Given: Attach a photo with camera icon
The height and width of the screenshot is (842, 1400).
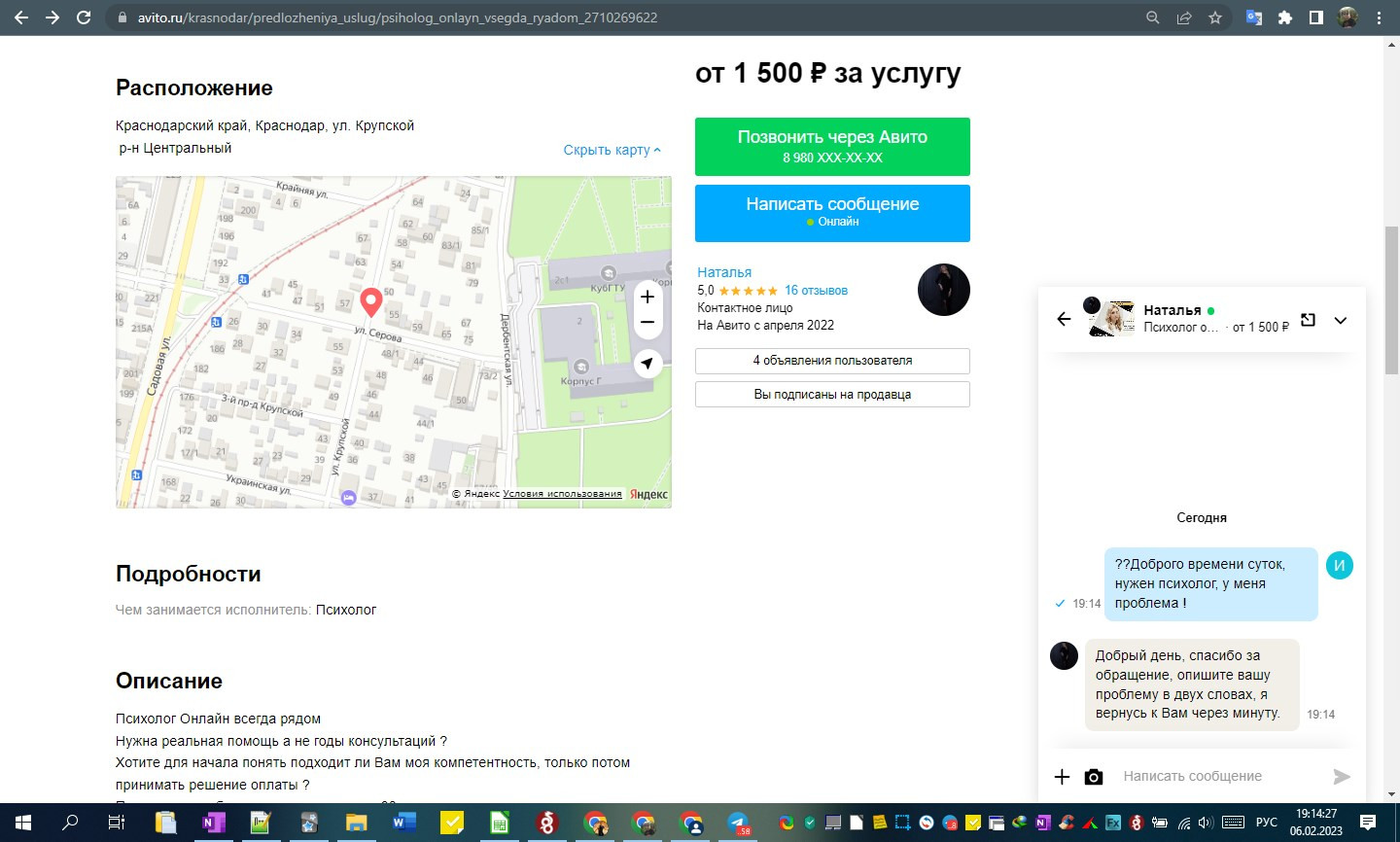Looking at the screenshot, I should (x=1094, y=776).
